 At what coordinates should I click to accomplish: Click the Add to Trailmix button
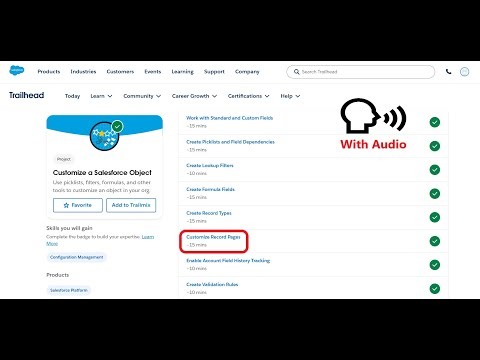point(131,205)
